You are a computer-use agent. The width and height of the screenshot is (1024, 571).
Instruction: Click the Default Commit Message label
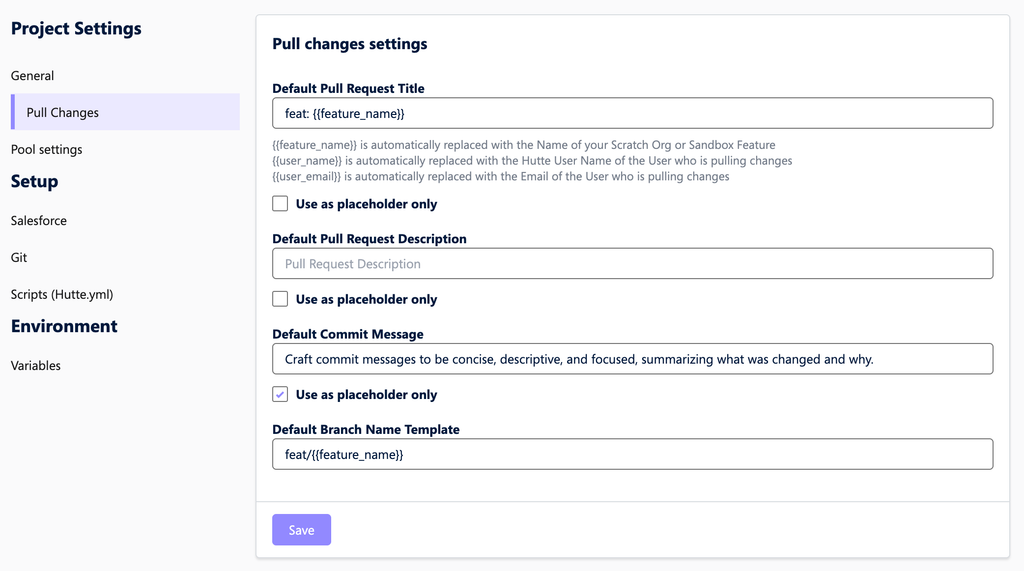pyautogui.click(x=348, y=334)
